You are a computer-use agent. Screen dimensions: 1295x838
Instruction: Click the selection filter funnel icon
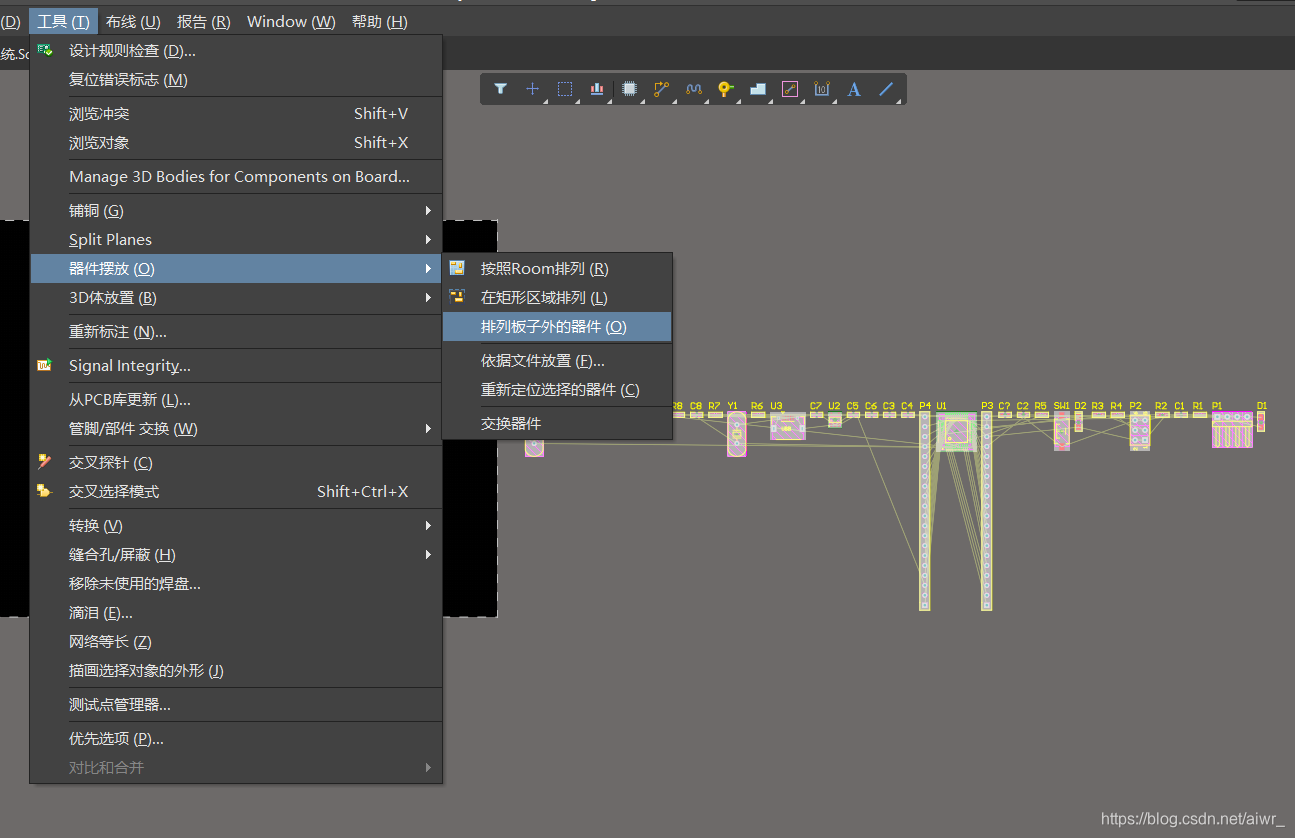coord(500,89)
